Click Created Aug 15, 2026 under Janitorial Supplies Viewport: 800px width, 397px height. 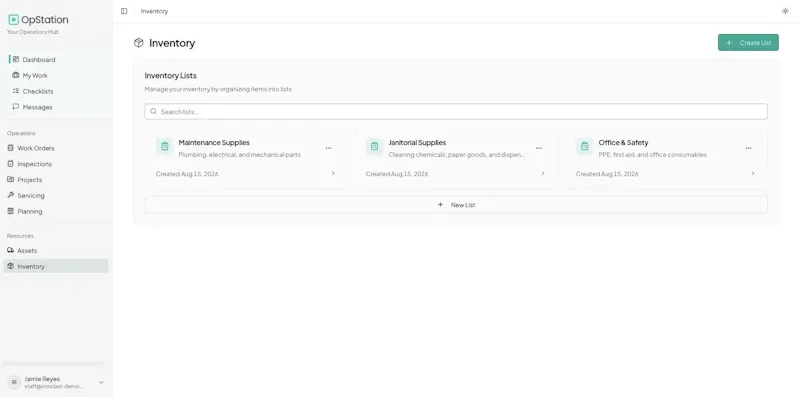click(397, 174)
